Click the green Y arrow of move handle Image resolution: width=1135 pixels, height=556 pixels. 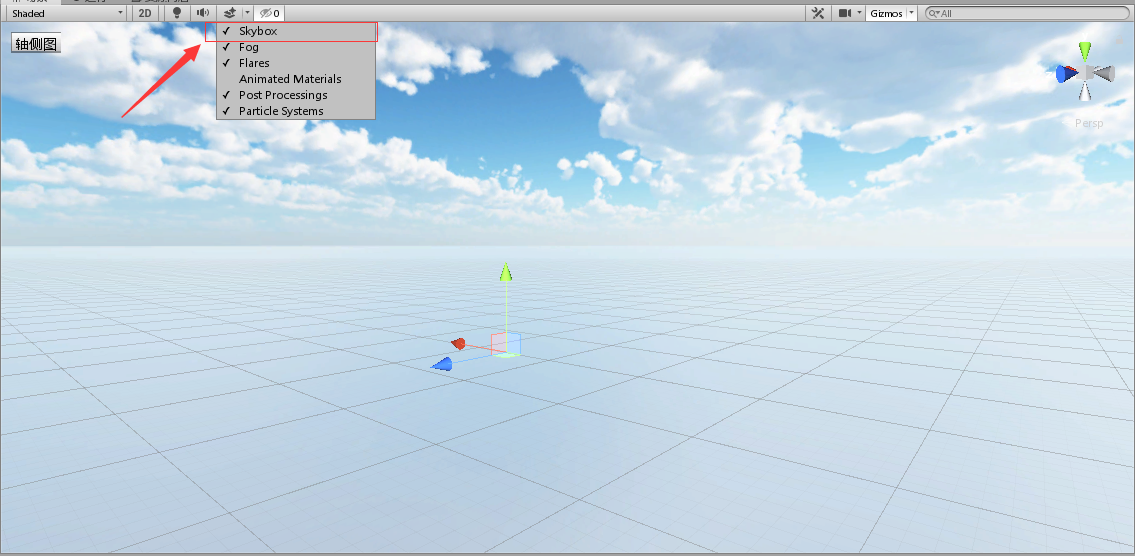(x=506, y=271)
